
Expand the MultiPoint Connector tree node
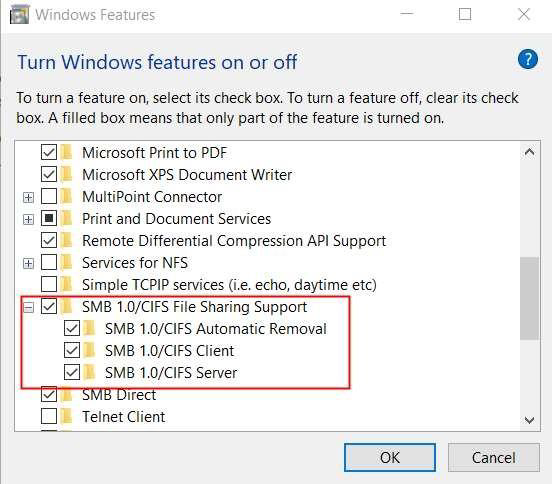pos(29,197)
